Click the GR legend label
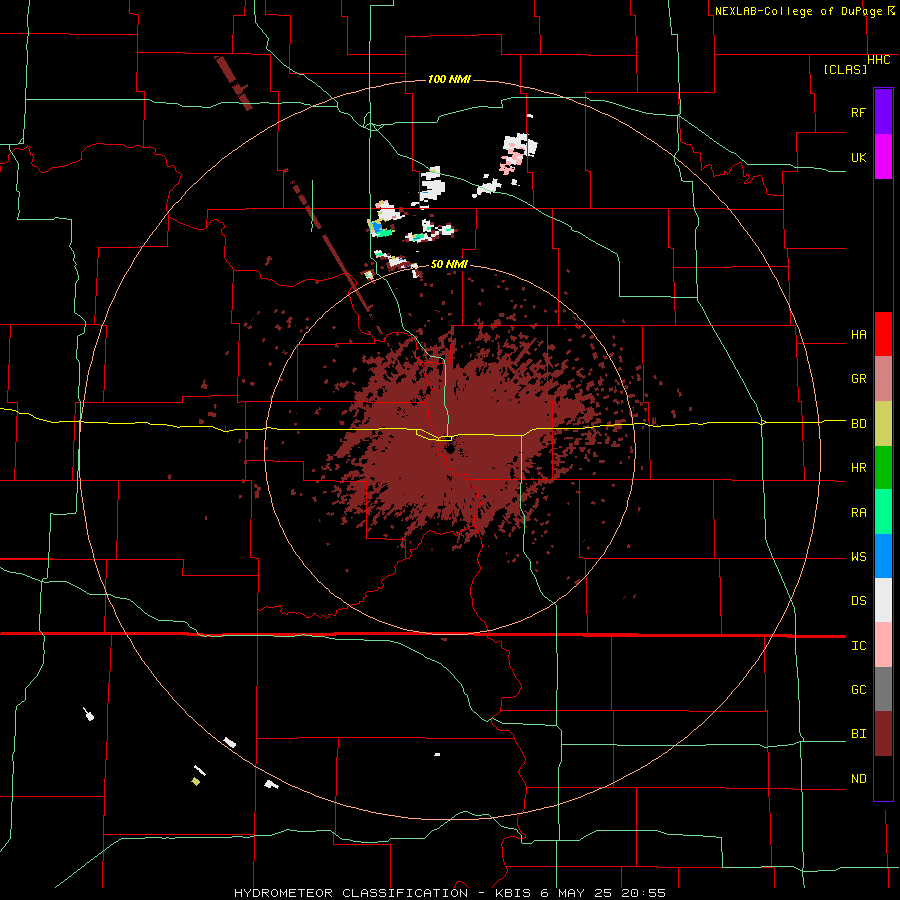 (x=858, y=379)
